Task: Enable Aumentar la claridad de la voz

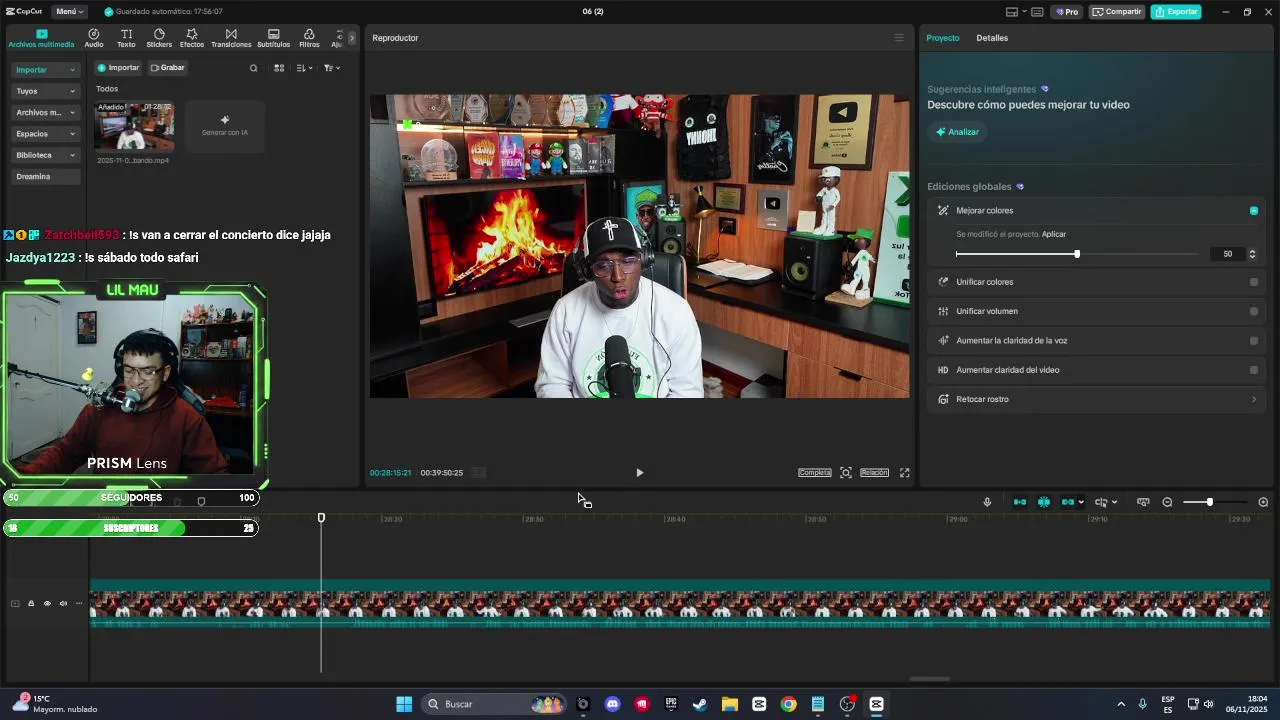Action: tap(1254, 341)
